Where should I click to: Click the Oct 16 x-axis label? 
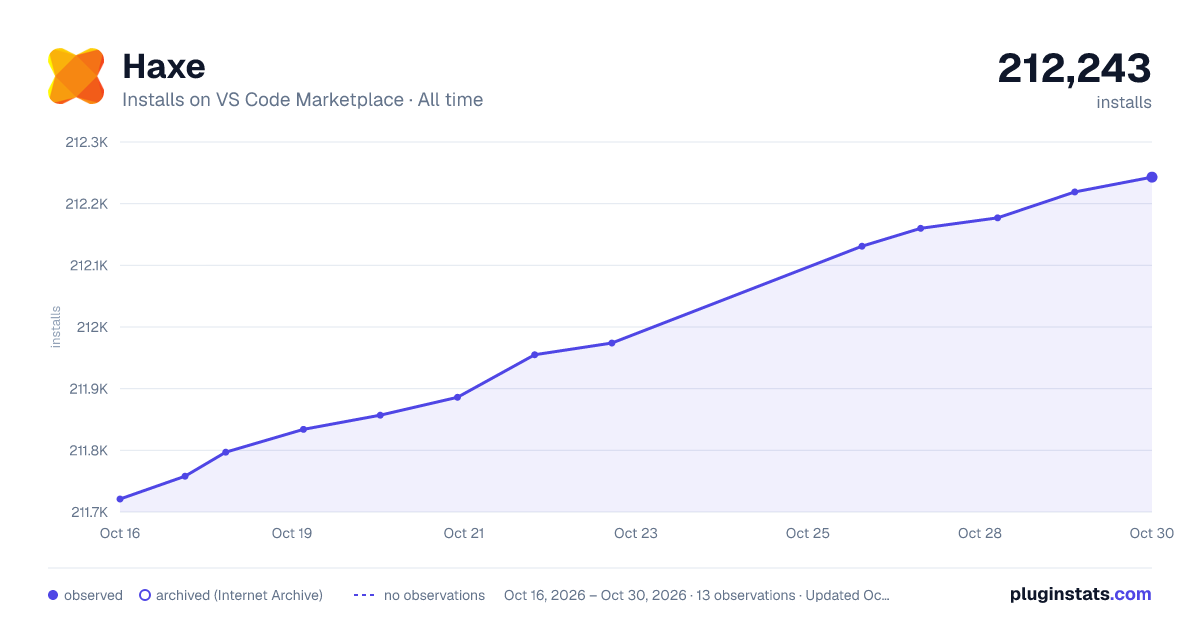(x=120, y=533)
